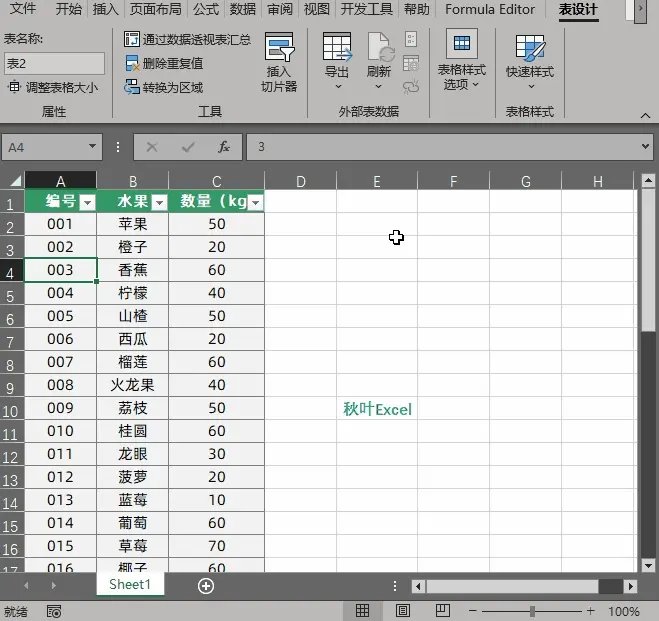Image resolution: width=659 pixels, height=621 pixels.
Task: Click vertical scrollbar down arrow
Action: [x=648, y=566]
